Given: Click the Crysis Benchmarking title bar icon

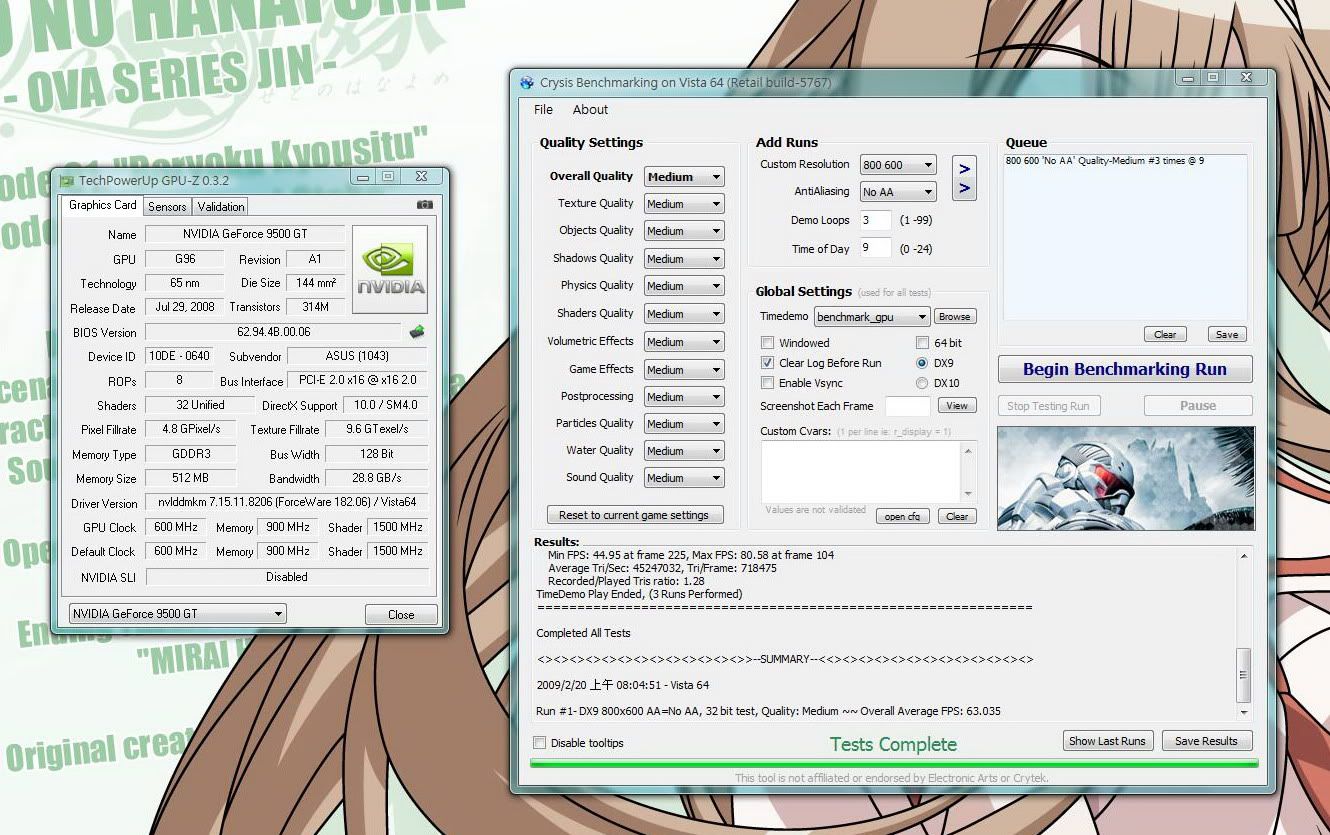Looking at the screenshot, I should (x=527, y=83).
